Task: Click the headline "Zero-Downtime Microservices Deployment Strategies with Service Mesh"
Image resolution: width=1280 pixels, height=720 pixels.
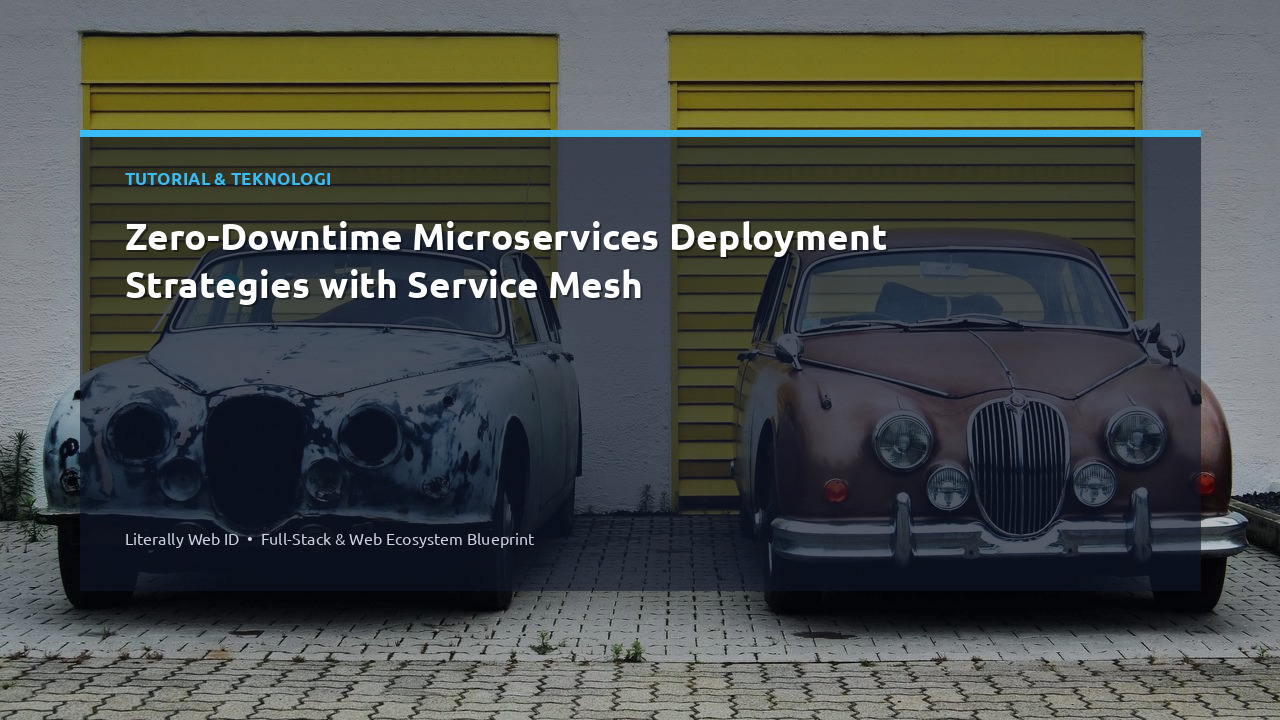Action: pyautogui.click(x=506, y=262)
